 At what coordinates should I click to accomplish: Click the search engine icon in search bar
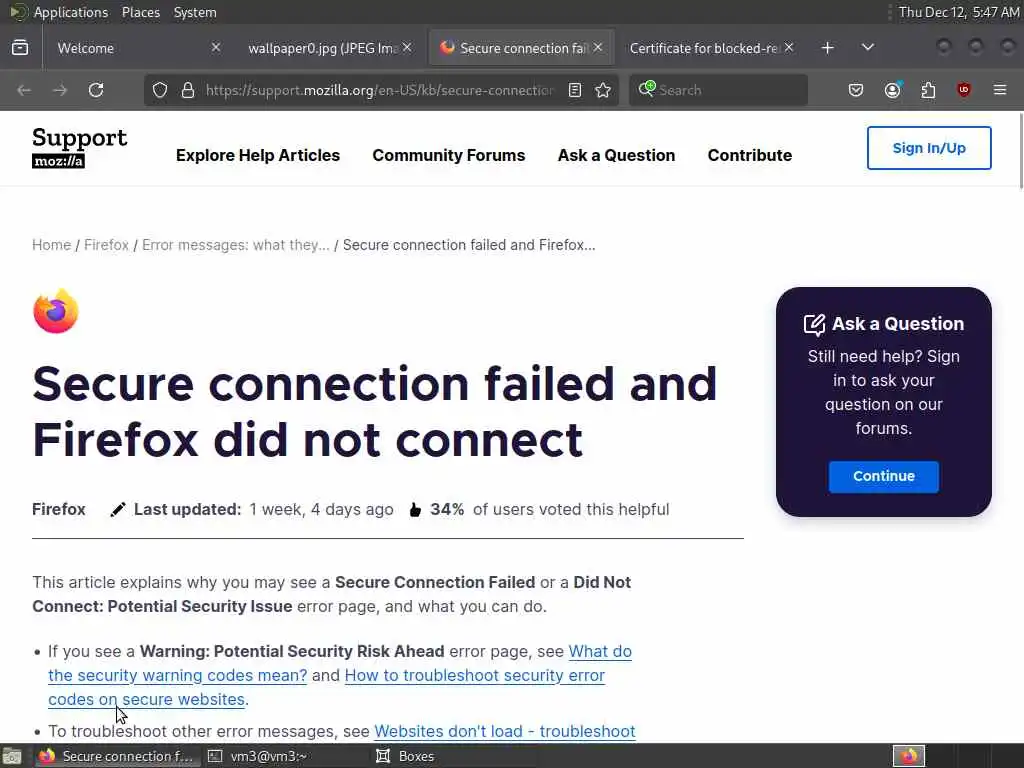pos(647,89)
